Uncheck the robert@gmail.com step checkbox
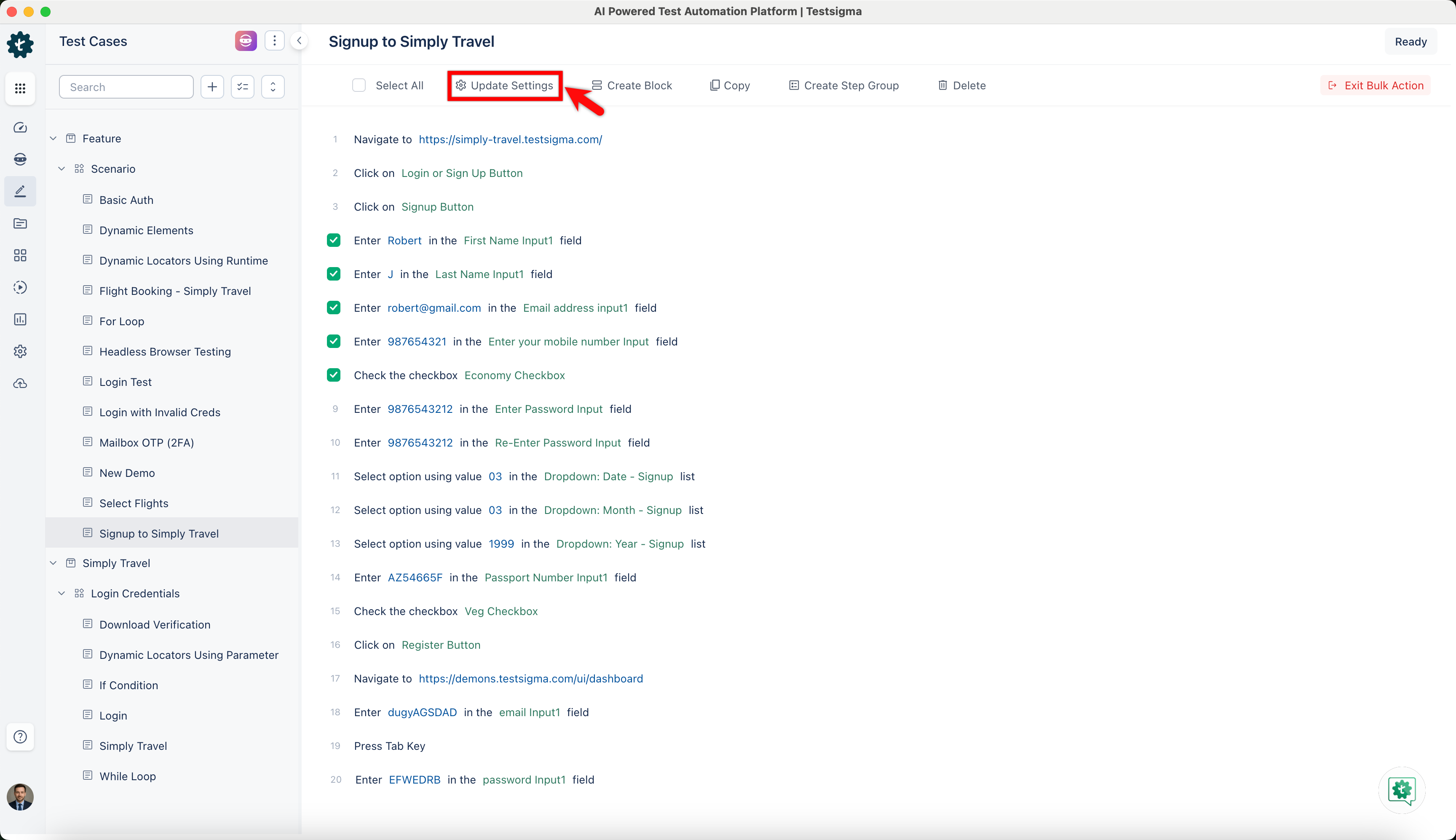The image size is (1456, 840). click(x=333, y=308)
